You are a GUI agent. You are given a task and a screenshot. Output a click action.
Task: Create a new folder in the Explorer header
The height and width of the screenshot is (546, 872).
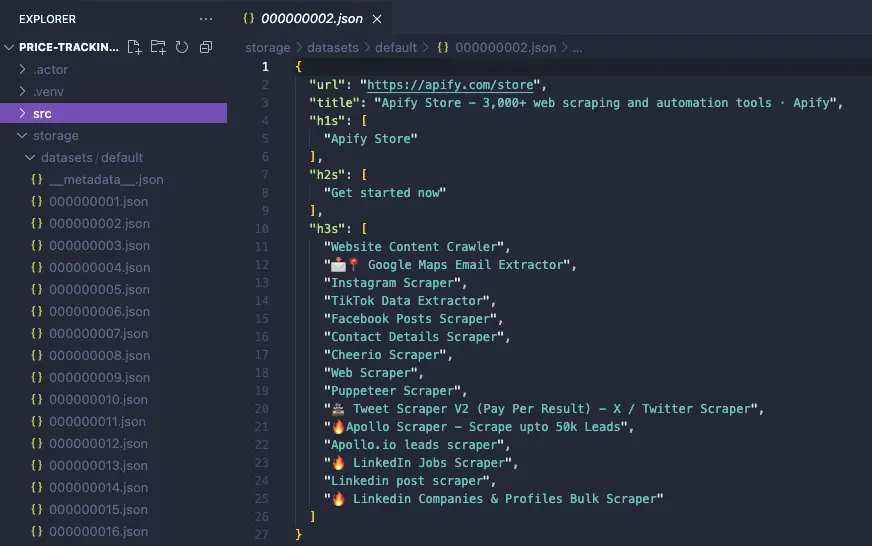point(158,47)
